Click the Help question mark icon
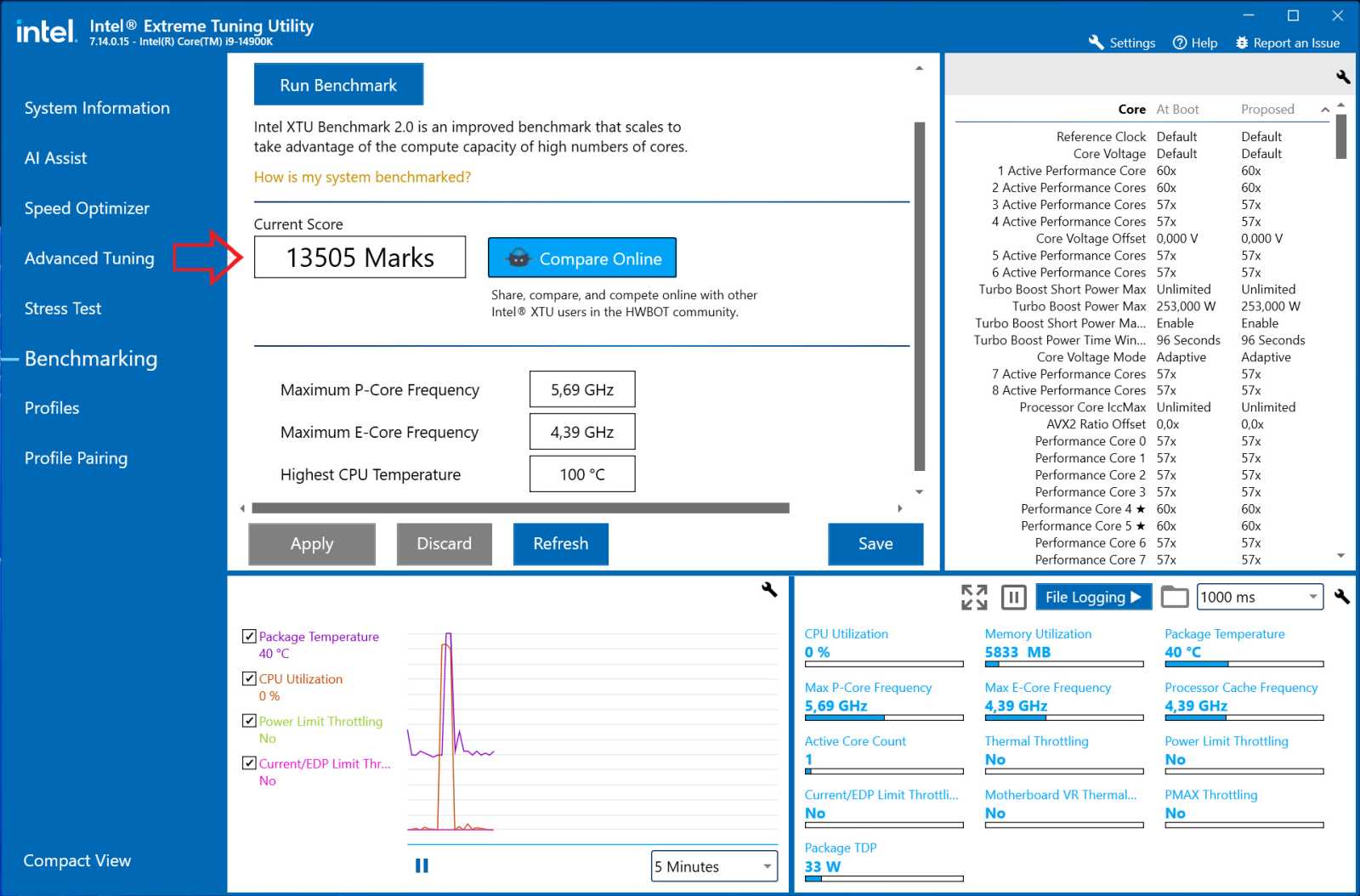This screenshot has width=1360, height=896. 1180,43
